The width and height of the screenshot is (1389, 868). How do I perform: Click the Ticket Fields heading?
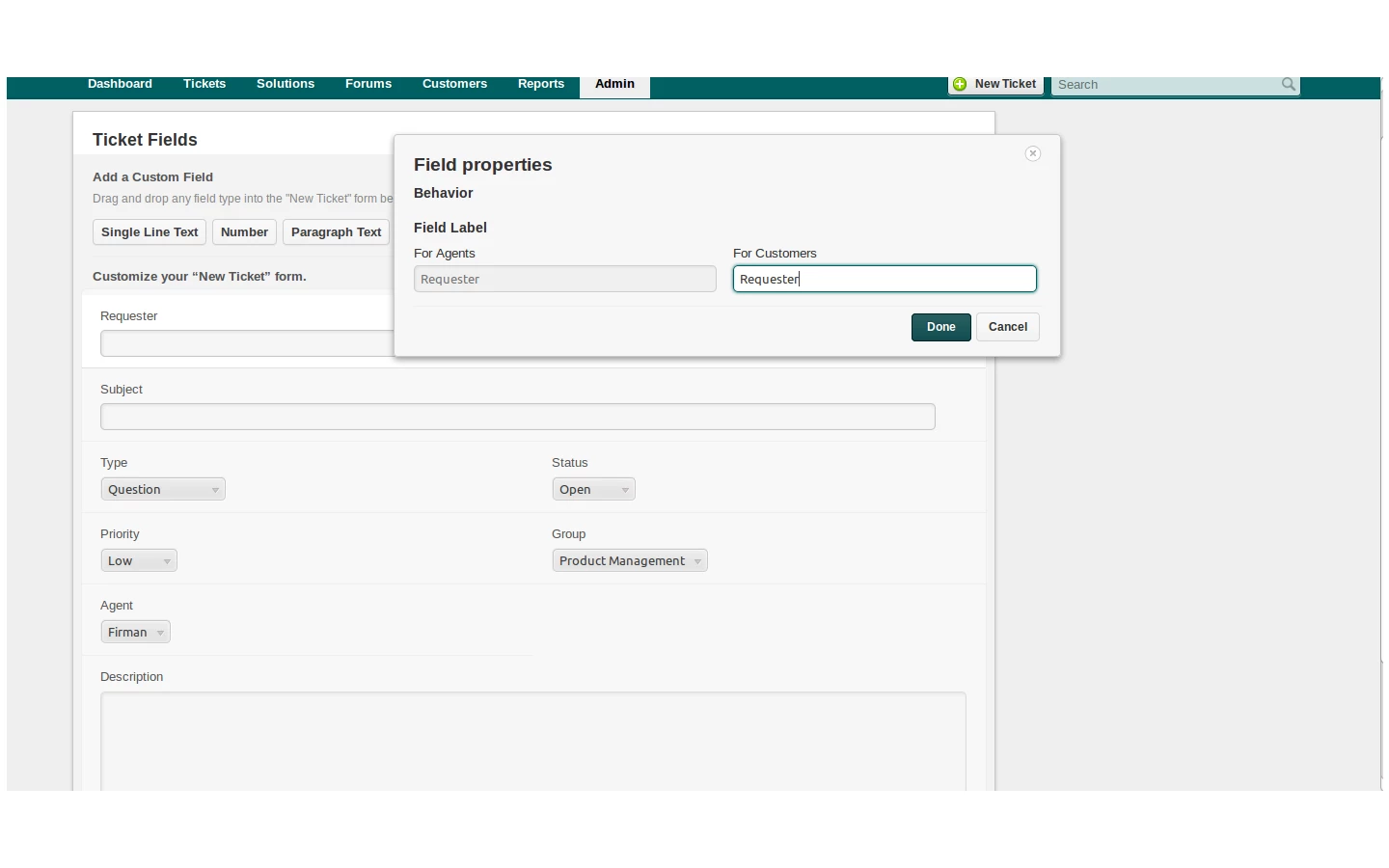[x=145, y=140]
